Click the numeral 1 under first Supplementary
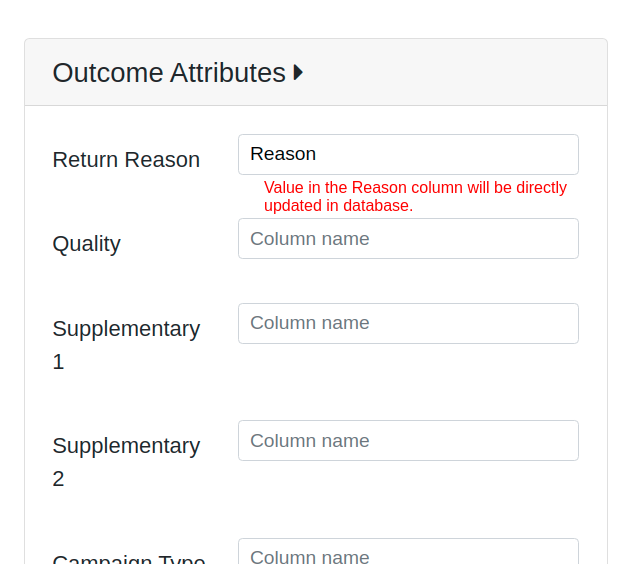Viewport: 619px width, 564px height. coord(58,362)
